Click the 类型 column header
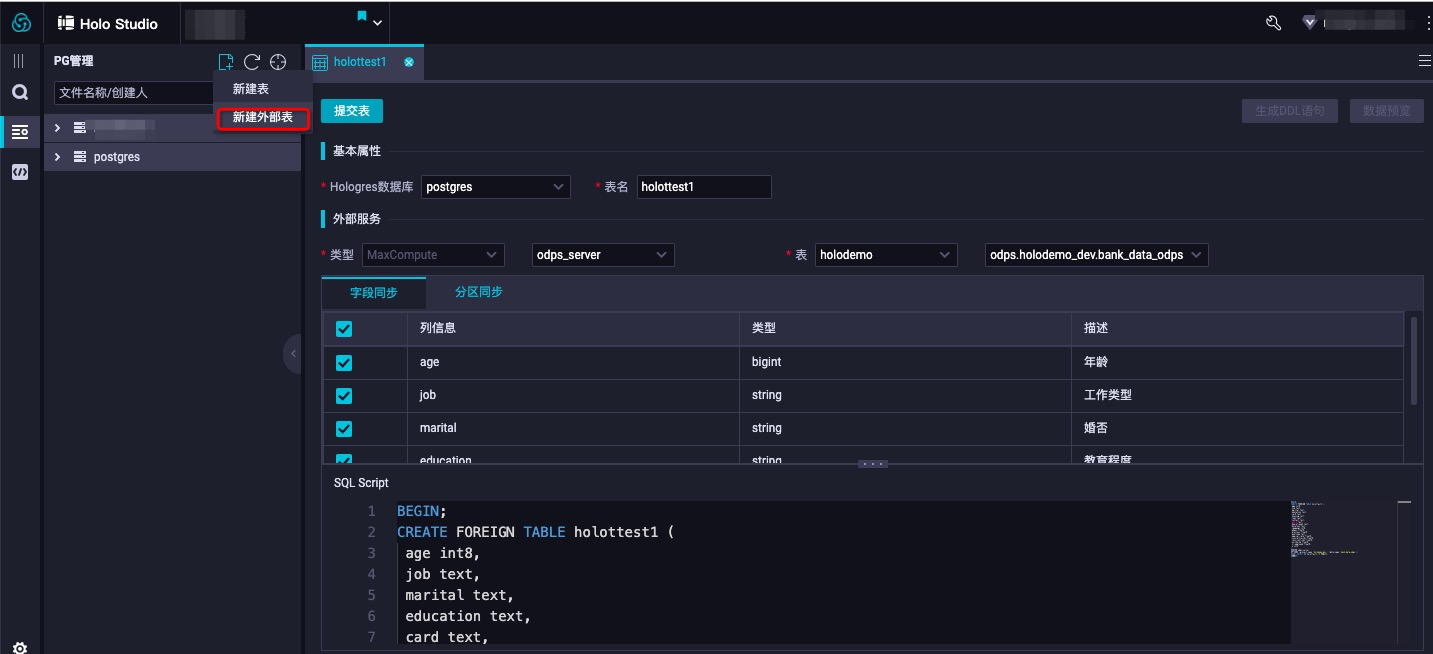Image resolution: width=1433 pixels, height=654 pixels. [x=905, y=328]
